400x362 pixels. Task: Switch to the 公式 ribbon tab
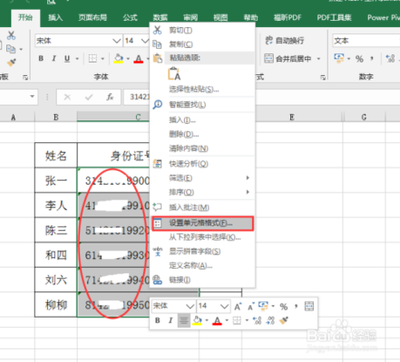130,17
